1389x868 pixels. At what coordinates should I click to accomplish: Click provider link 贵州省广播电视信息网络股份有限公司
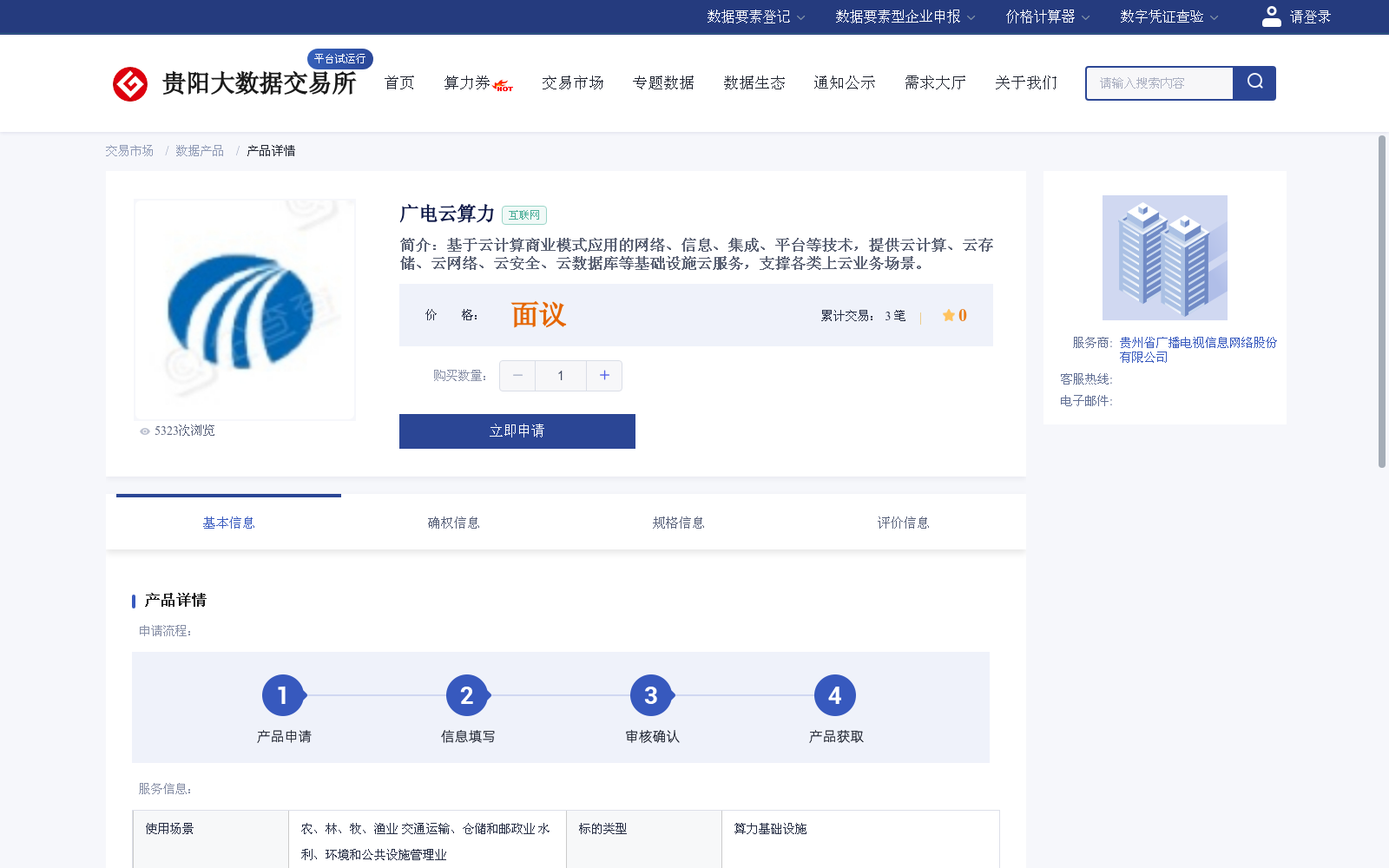tap(1198, 350)
